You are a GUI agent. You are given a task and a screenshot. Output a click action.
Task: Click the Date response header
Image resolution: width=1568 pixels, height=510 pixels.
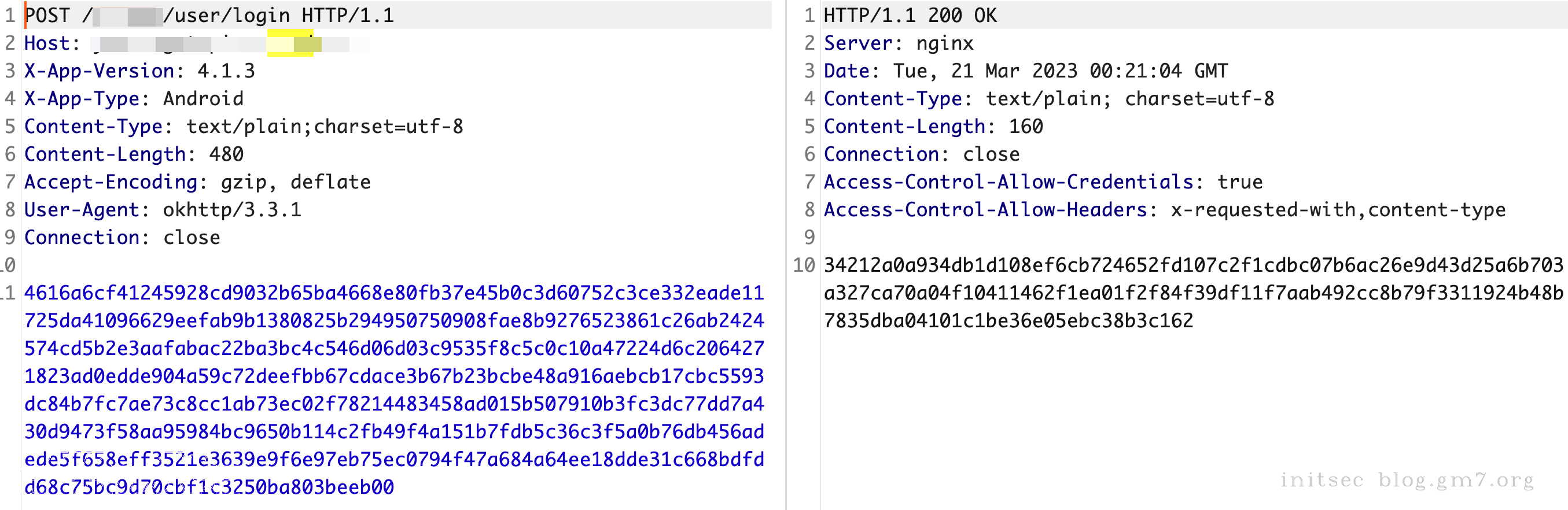pos(1026,71)
